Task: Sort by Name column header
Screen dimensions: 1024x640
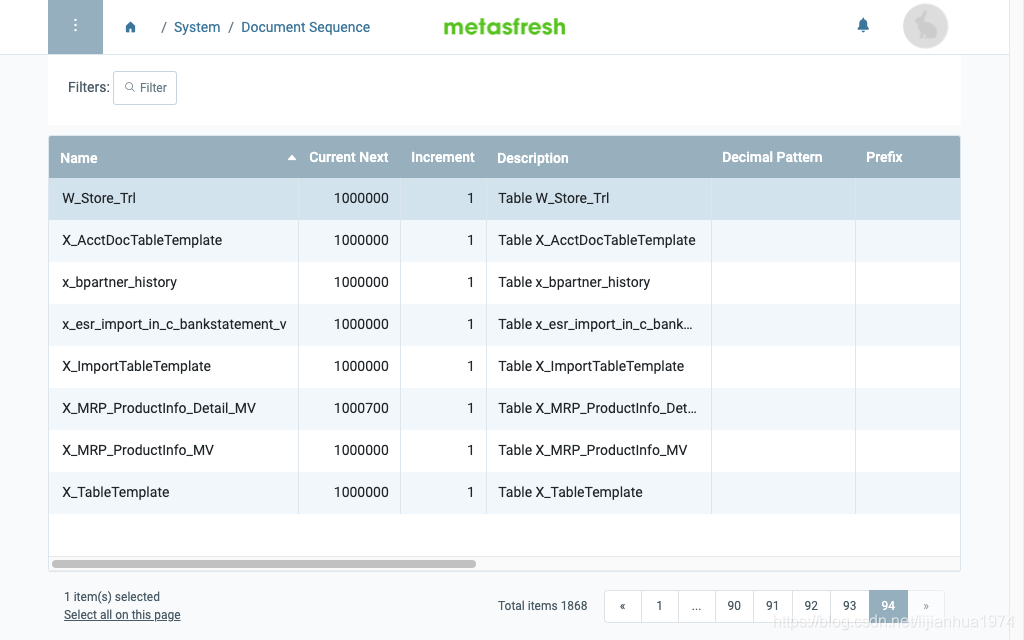Action: click(x=78, y=158)
